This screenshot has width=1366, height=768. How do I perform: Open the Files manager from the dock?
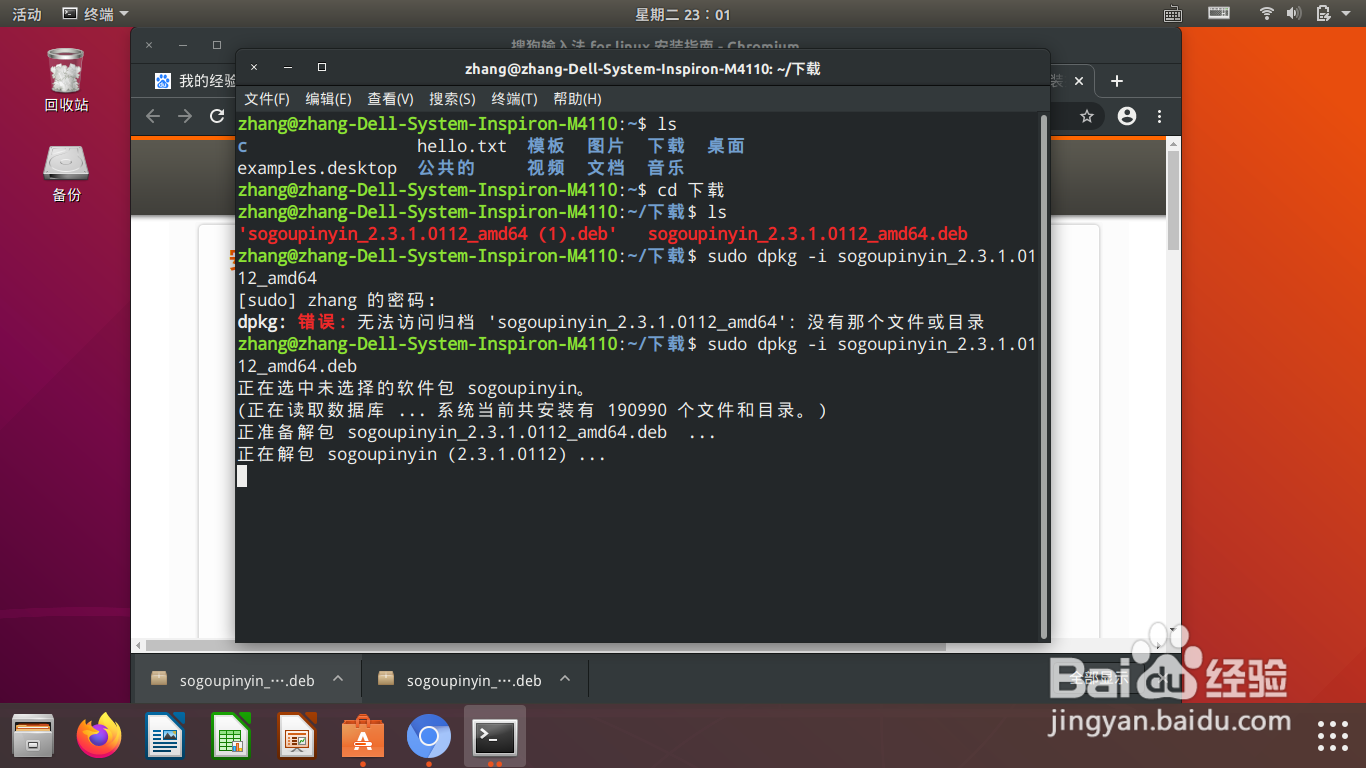coord(33,737)
